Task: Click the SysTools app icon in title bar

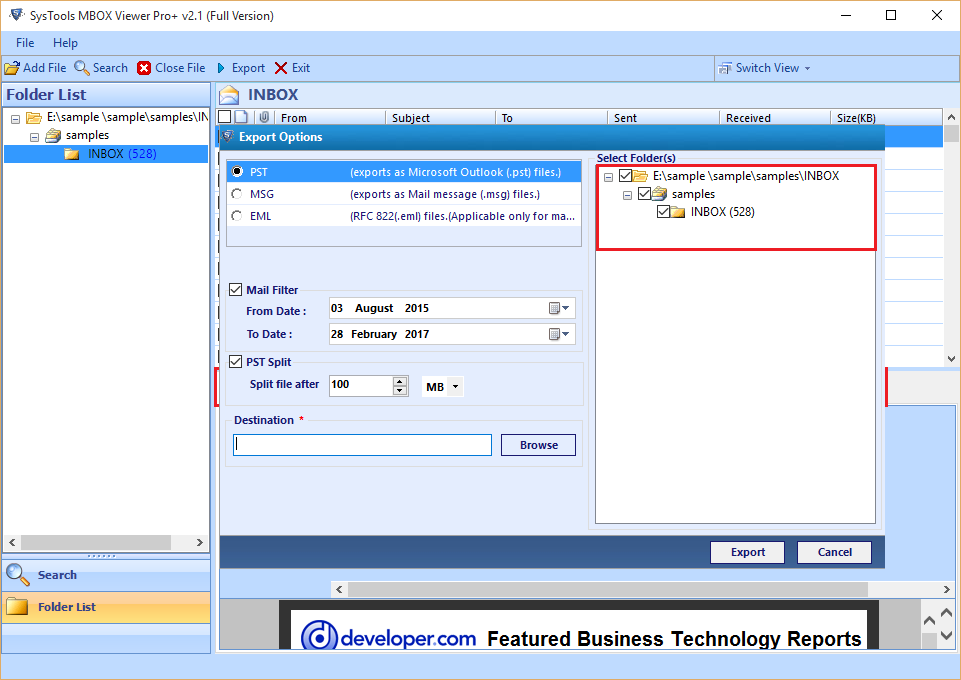Action: [17, 15]
